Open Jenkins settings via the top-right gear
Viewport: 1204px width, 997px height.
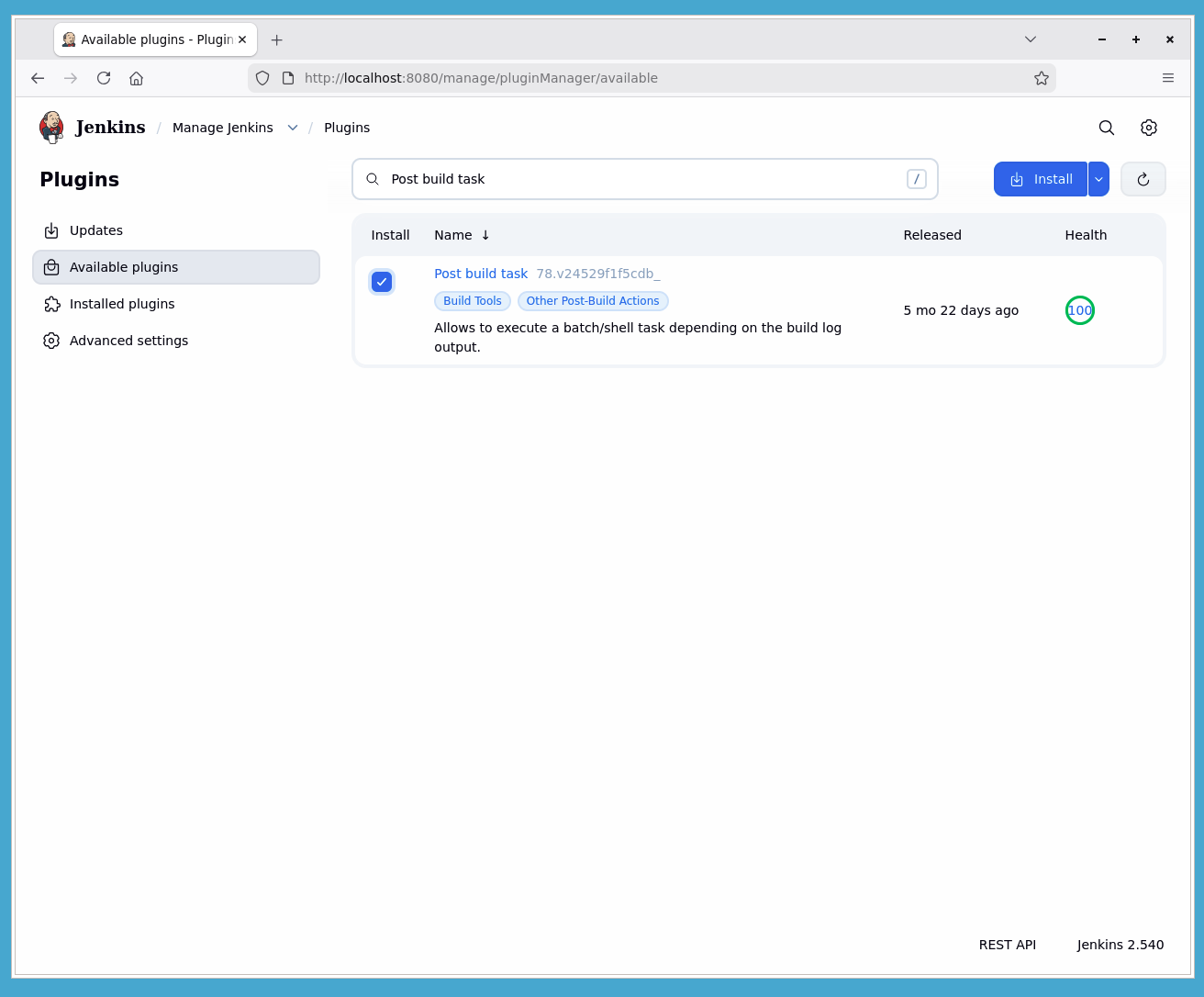(1149, 128)
